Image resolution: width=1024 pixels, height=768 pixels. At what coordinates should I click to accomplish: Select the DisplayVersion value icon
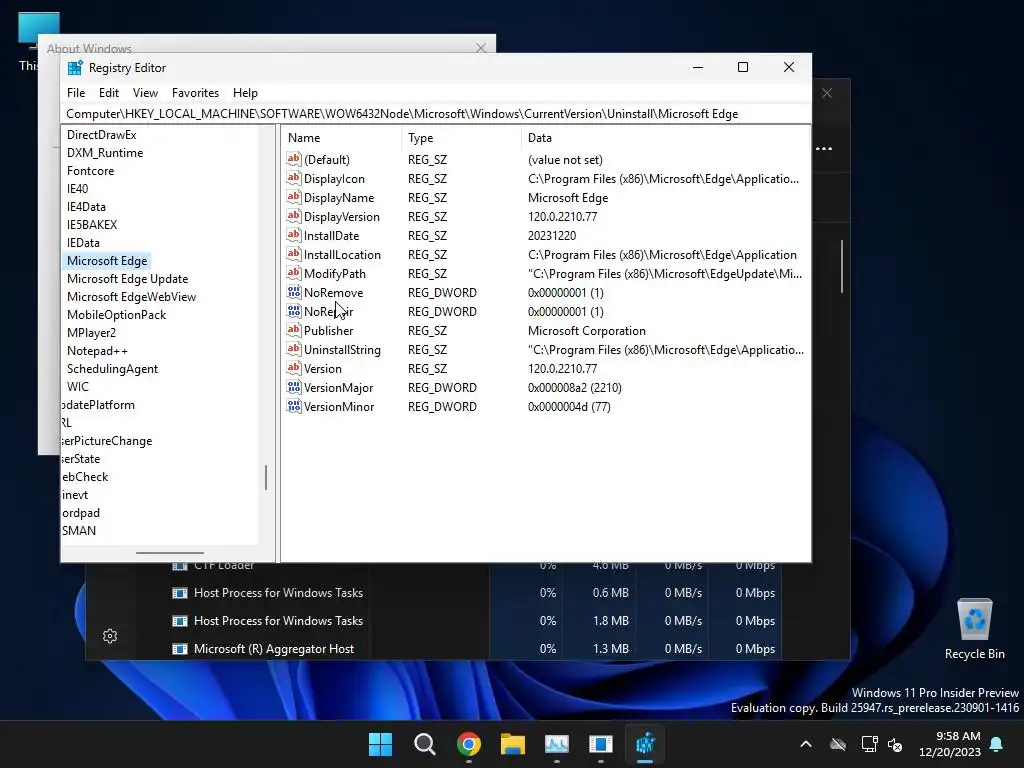pyautogui.click(x=294, y=216)
